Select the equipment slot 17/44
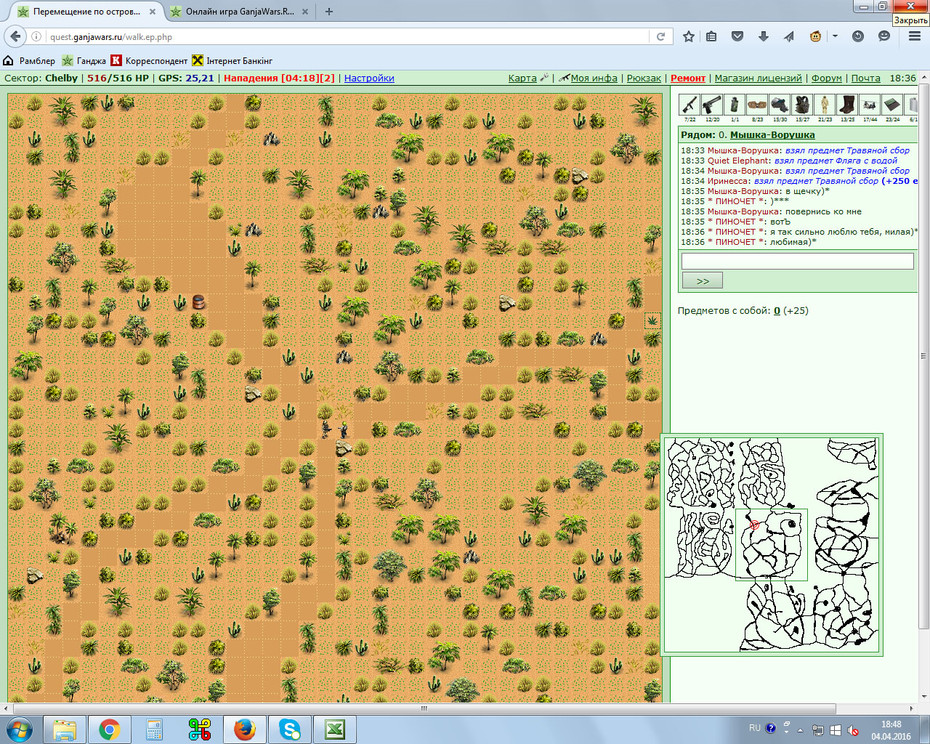This screenshot has height=744, width=930. click(870, 105)
